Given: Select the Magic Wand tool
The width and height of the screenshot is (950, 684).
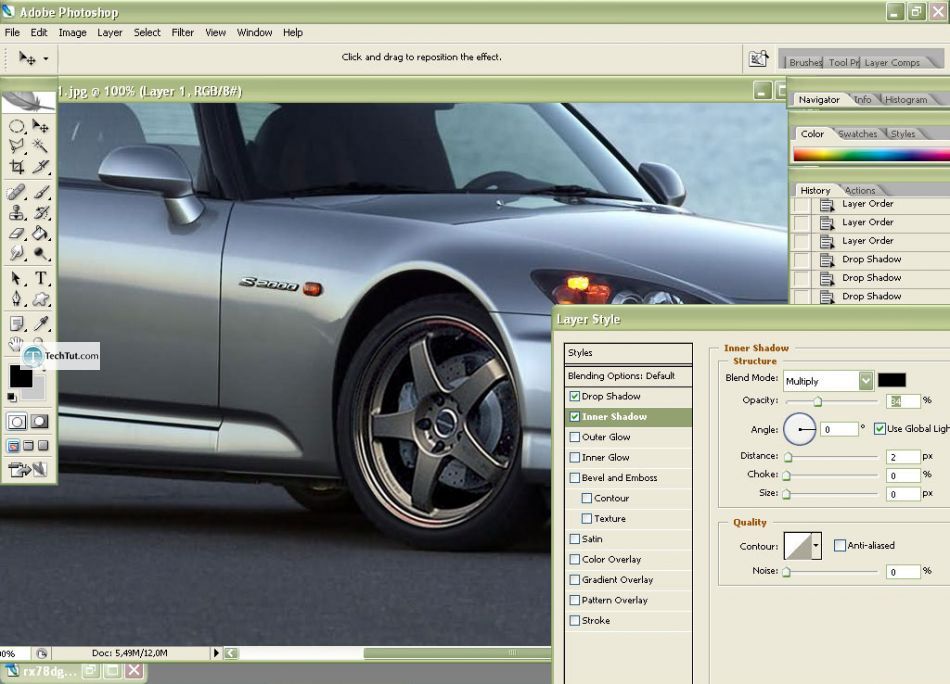Looking at the screenshot, I should coord(40,146).
